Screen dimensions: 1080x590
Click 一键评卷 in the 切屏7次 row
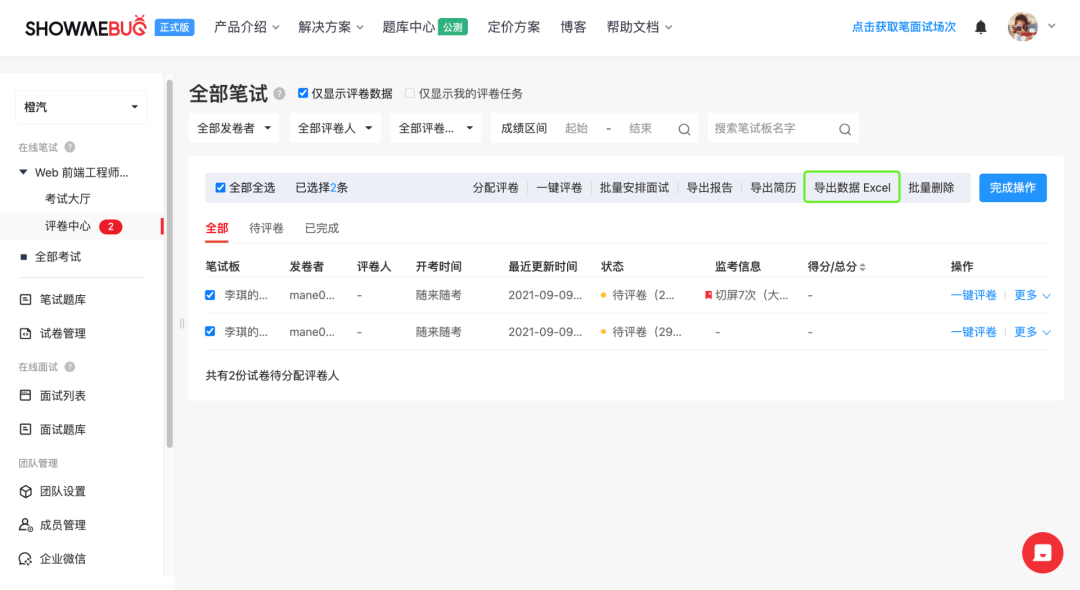click(973, 295)
